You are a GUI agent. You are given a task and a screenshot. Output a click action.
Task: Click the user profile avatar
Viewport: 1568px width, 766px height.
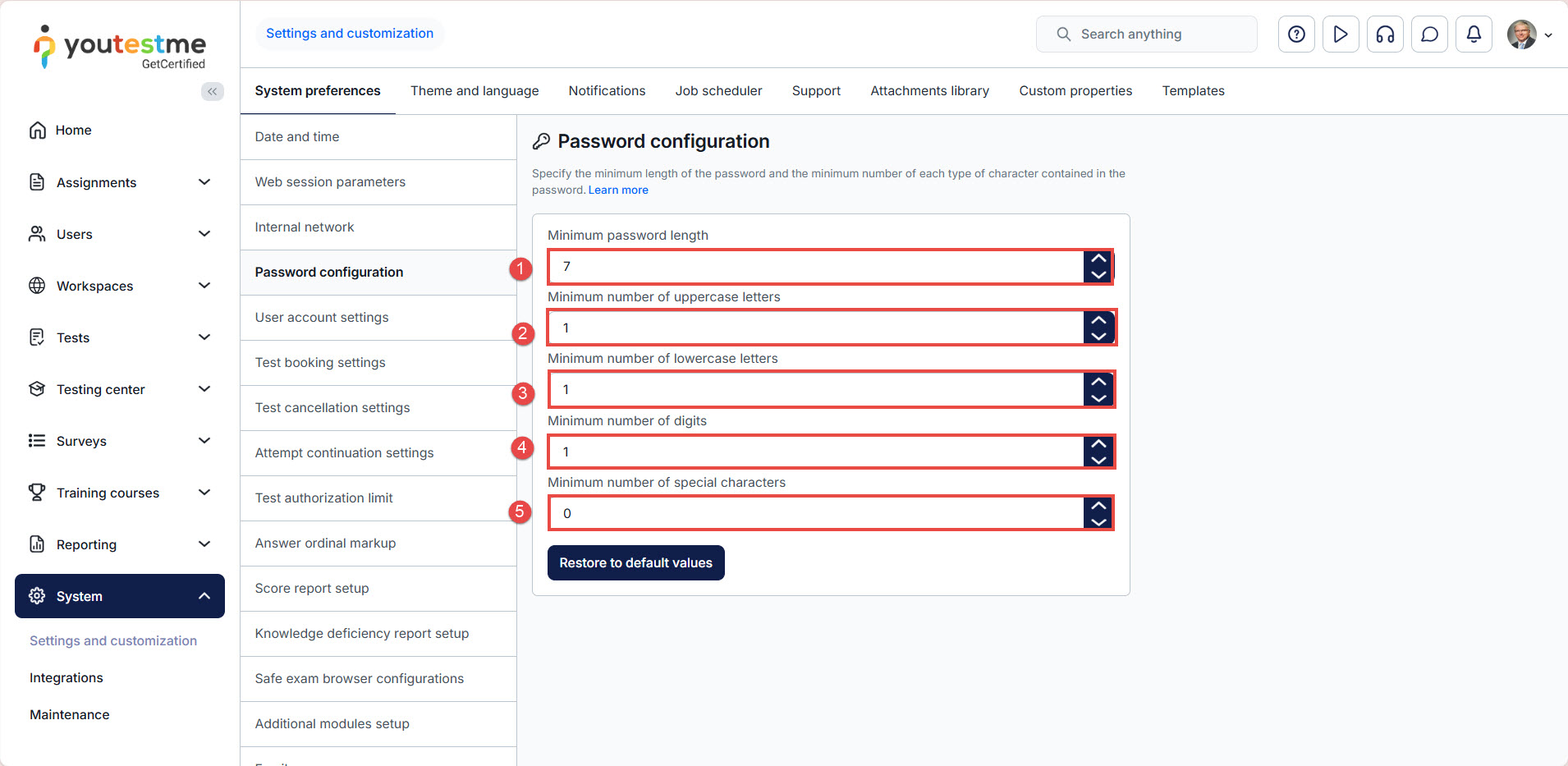[1522, 34]
